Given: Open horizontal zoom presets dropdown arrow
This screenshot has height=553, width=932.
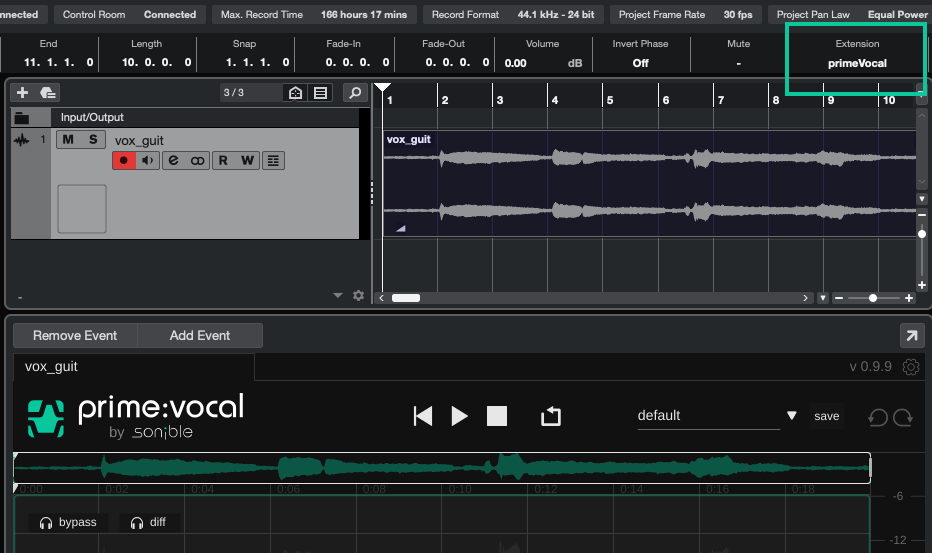Looking at the screenshot, I should (823, 298).
